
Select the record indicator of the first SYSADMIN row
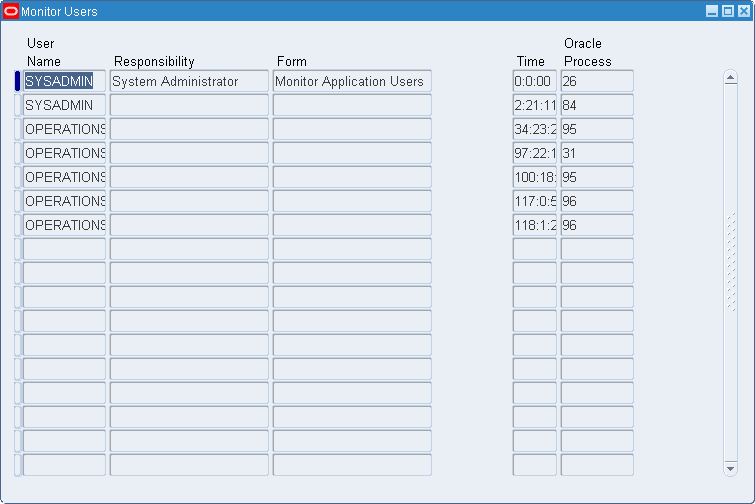[x=17, y=81]
